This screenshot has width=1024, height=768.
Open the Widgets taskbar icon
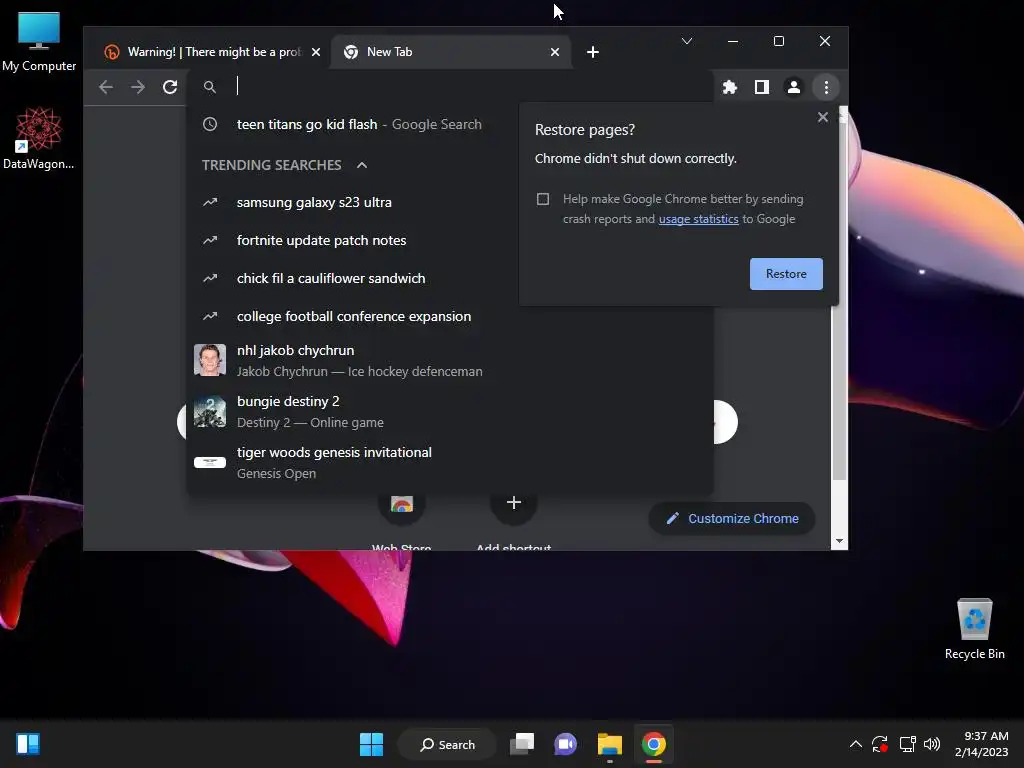point(28,744)
